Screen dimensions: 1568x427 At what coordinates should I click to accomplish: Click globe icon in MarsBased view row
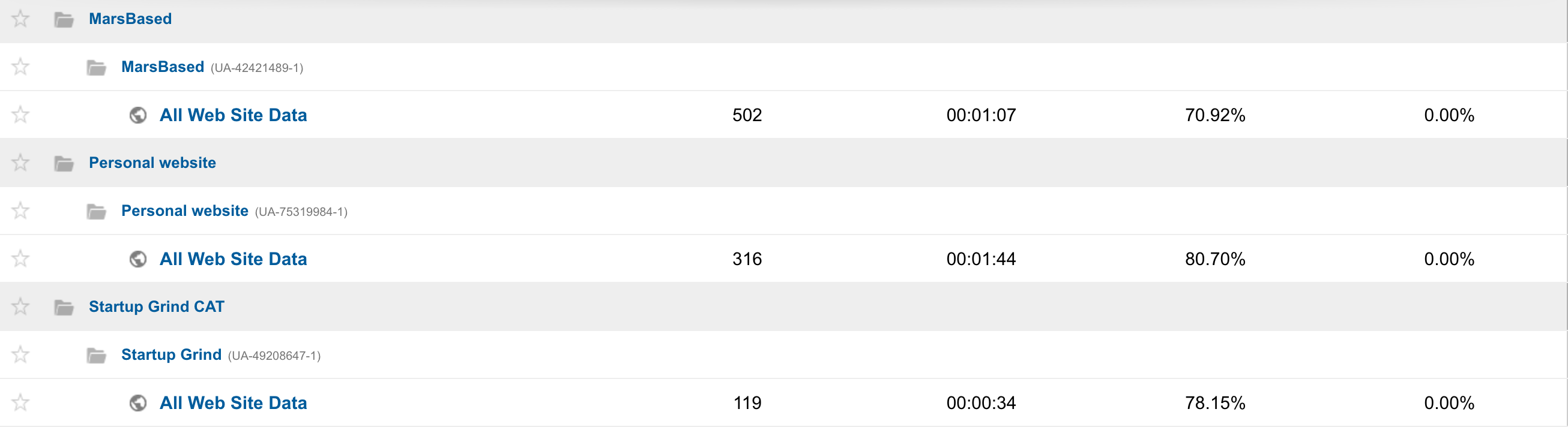click(138, 115)
